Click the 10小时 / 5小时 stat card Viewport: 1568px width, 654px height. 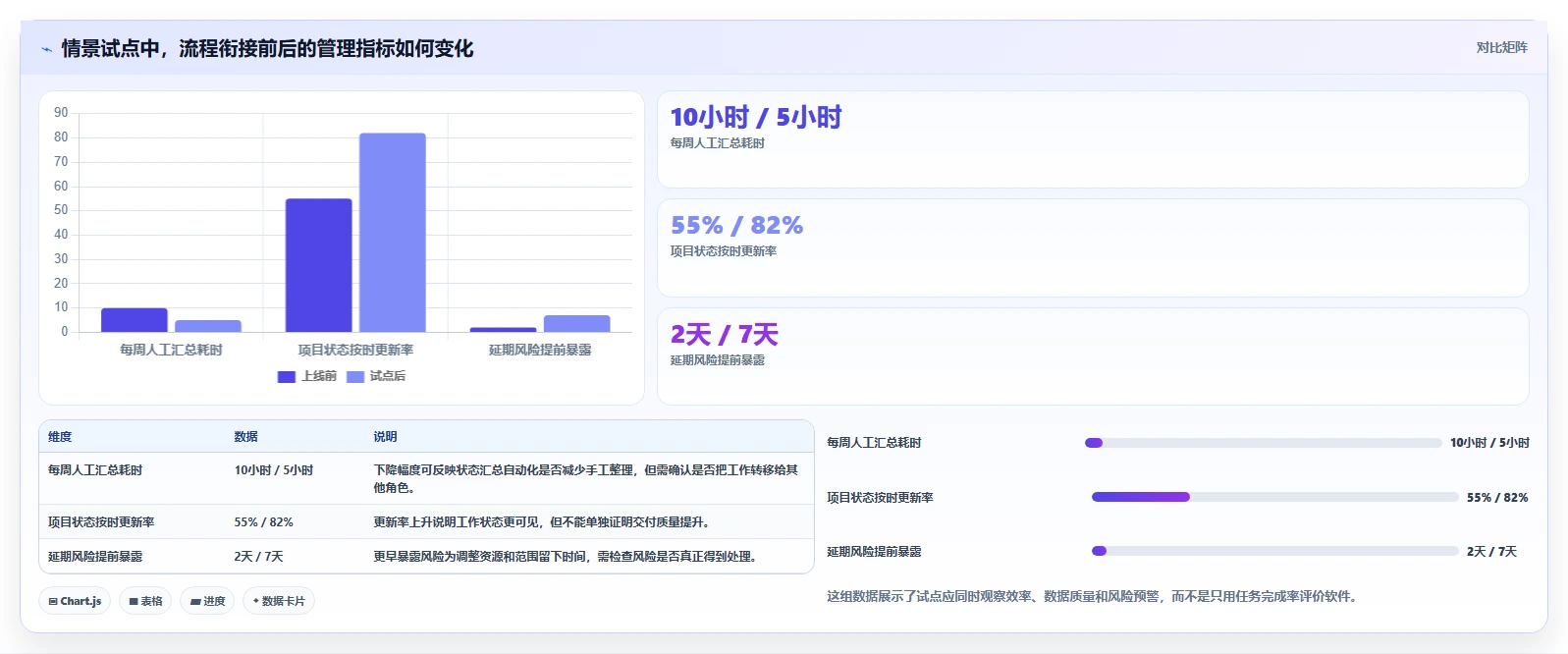[1093, 139]
